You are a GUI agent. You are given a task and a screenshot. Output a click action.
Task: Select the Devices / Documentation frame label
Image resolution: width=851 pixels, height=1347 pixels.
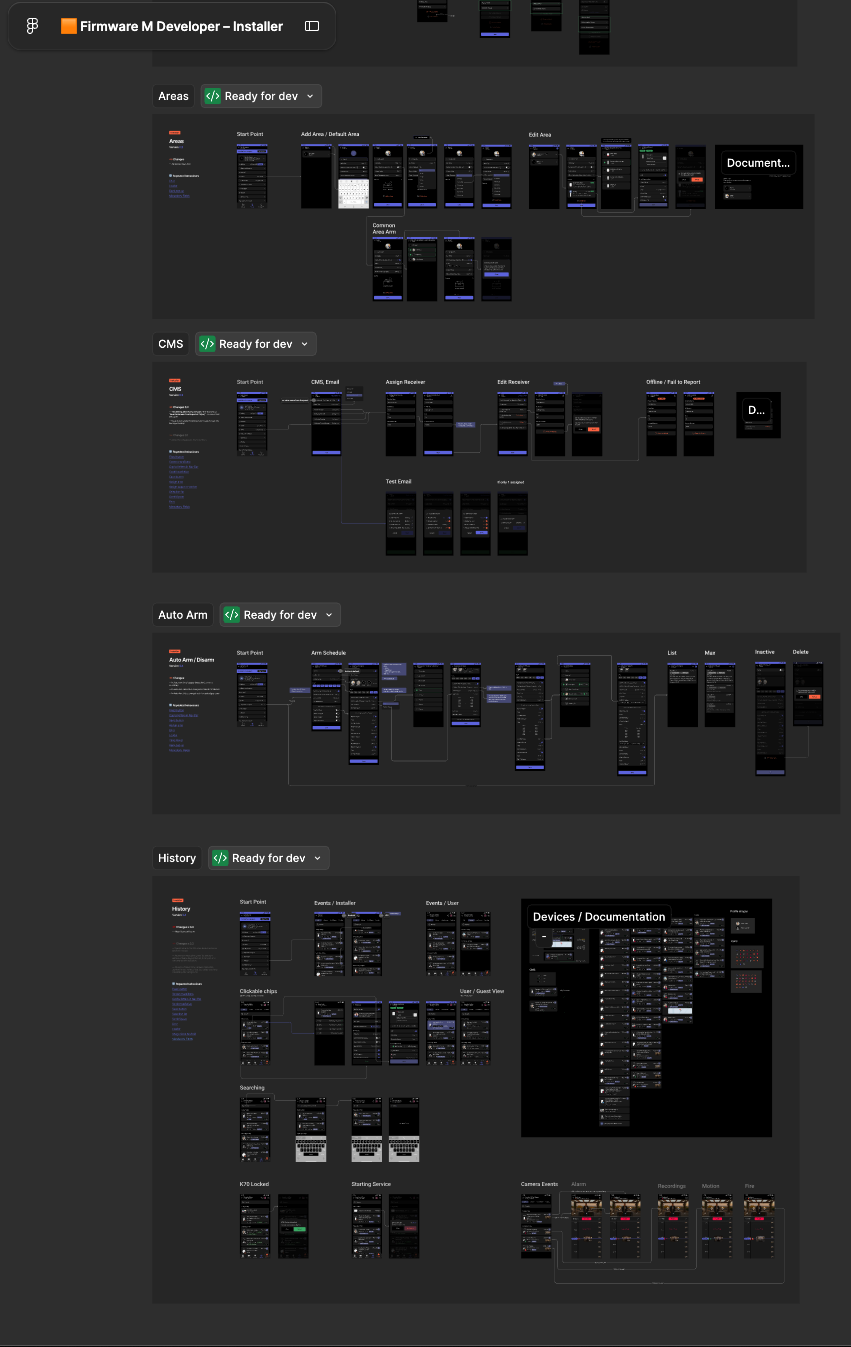tap(599, 917)
